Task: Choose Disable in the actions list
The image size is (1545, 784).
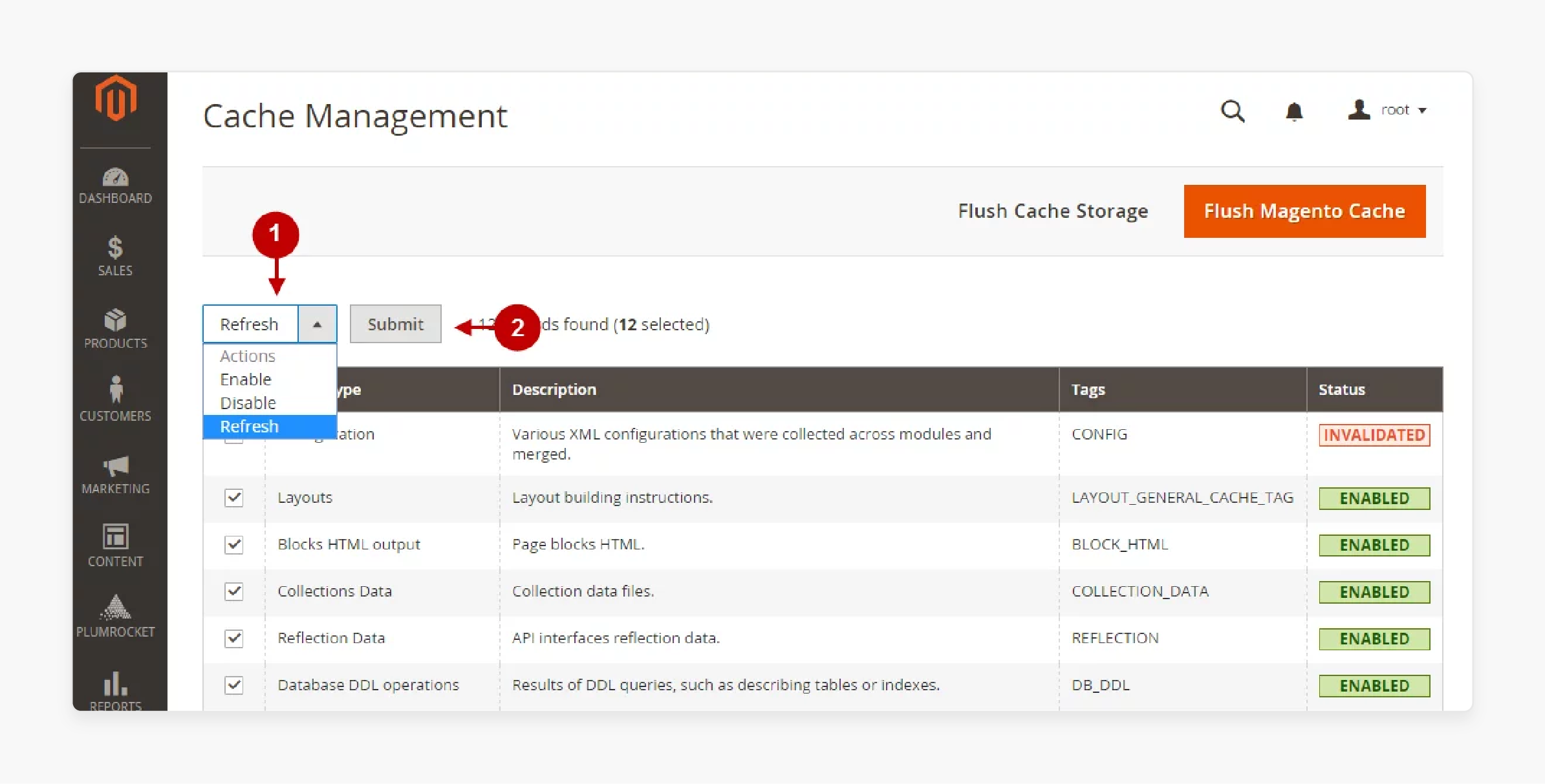Action: click(x=270, y=403)
